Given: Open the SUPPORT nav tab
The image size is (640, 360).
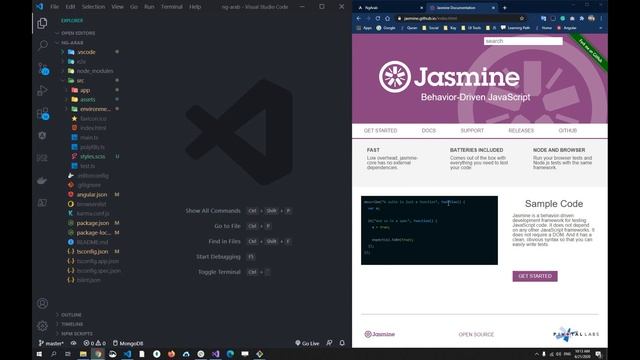Looking at the screenshot, I should tap(472, 131).
